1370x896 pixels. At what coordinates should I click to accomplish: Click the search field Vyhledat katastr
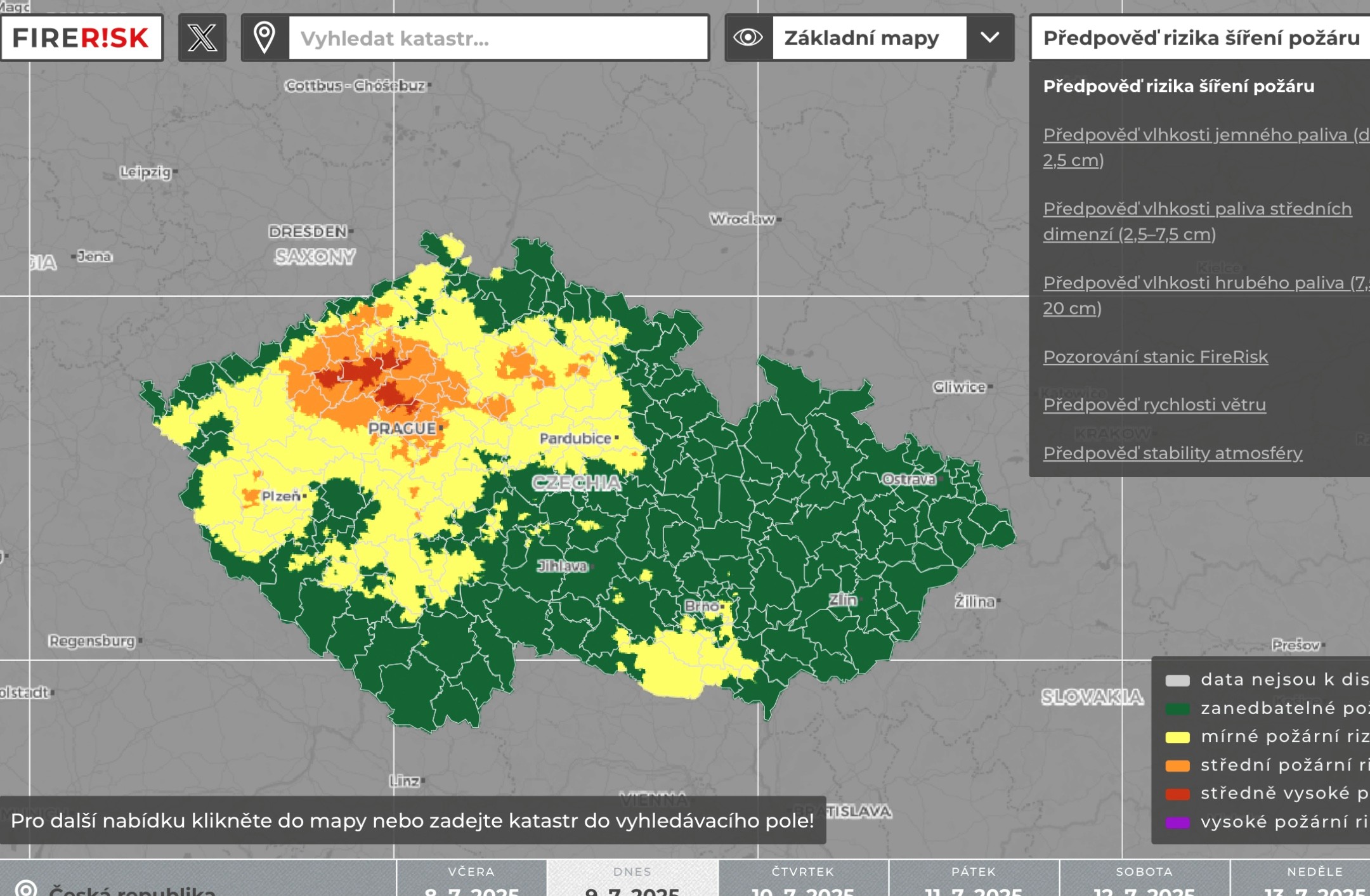pos(499,38)
